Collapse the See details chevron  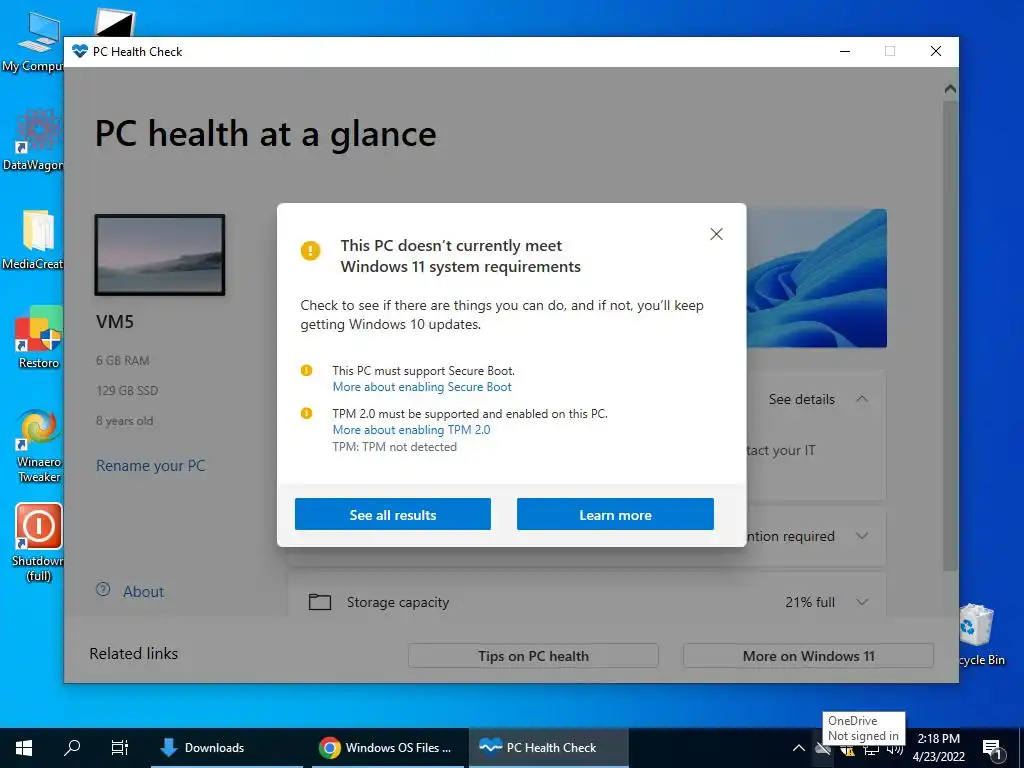[x=862, y=398]
